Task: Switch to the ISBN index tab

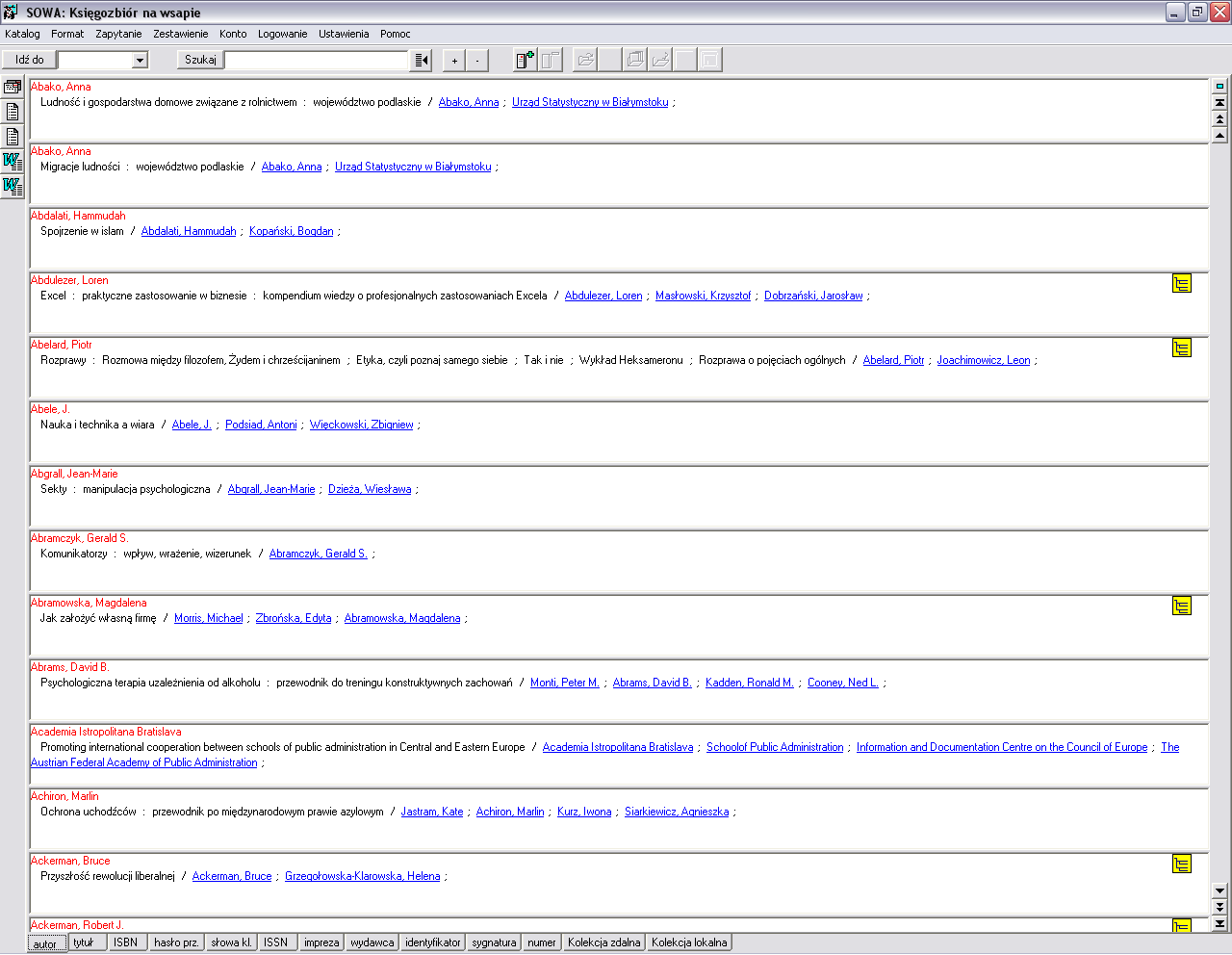Action: tap(125, 942)
